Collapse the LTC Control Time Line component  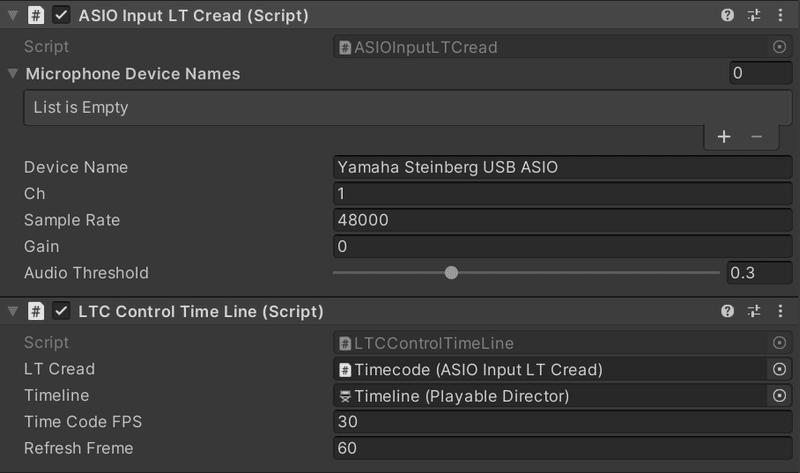point(12,312)
